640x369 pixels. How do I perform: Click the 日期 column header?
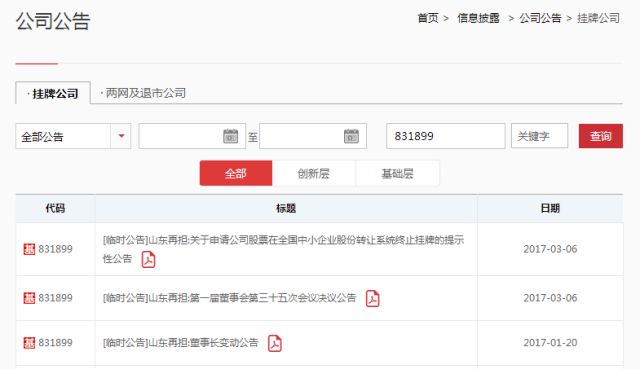click(x=550, y=209)
